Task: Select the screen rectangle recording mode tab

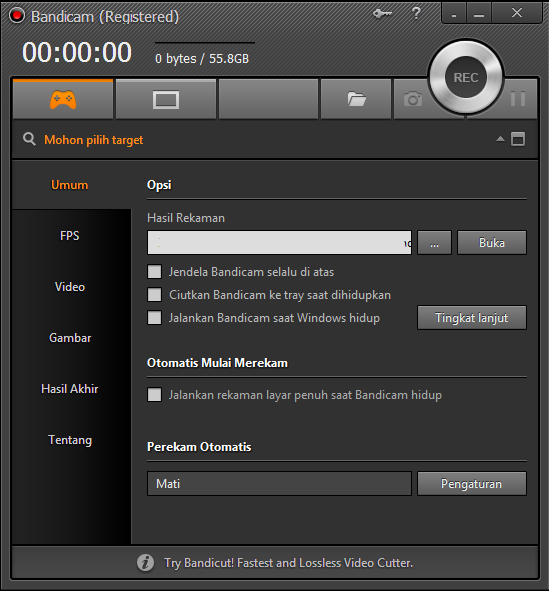Action: coord(166,99)
